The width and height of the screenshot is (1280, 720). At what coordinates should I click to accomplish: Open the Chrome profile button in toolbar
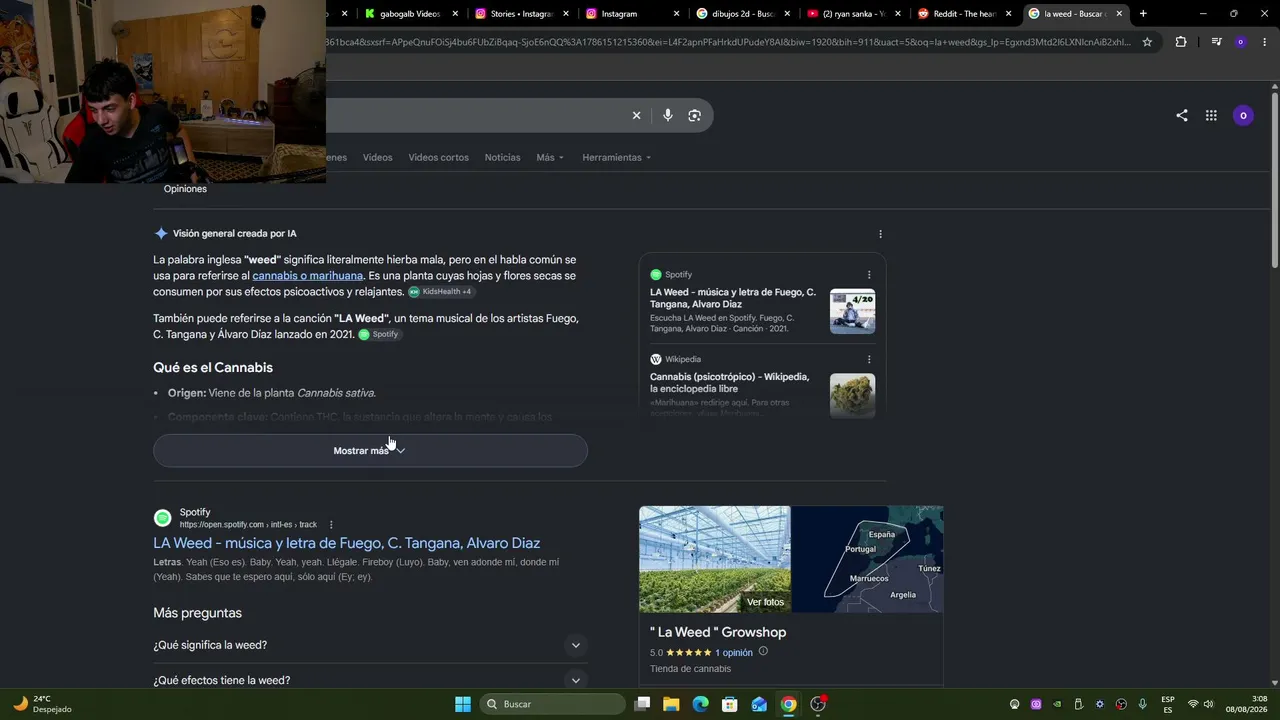(1241, 42)
